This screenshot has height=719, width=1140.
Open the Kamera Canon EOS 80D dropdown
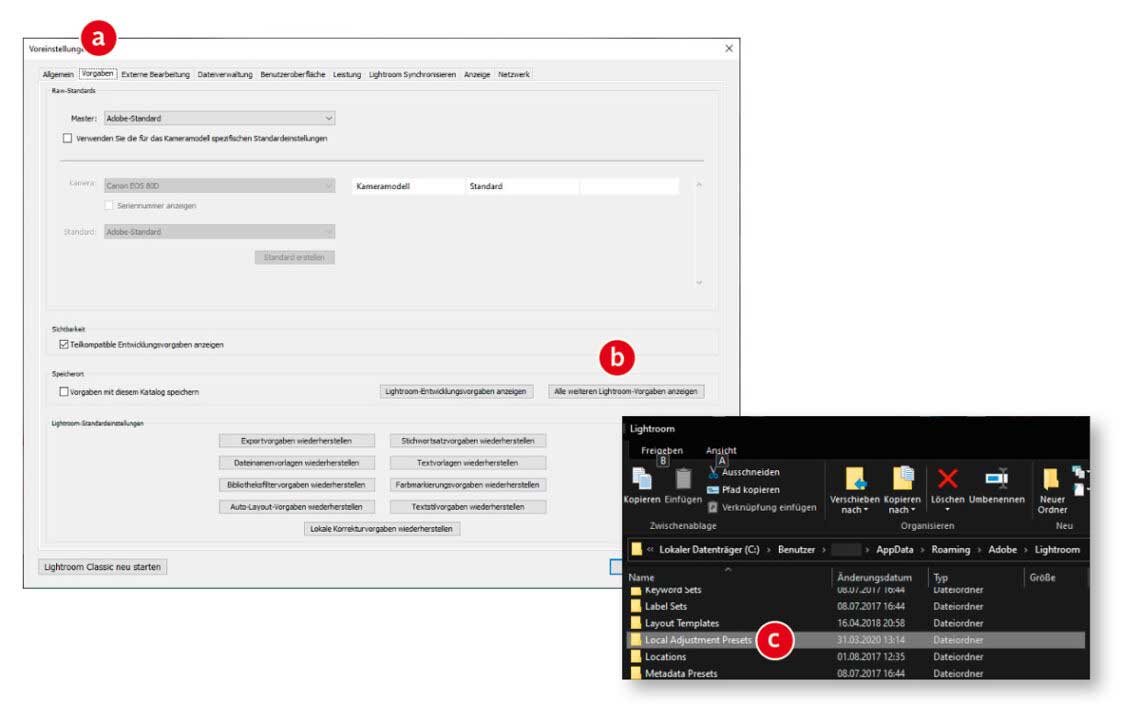[x=220, y=186]
